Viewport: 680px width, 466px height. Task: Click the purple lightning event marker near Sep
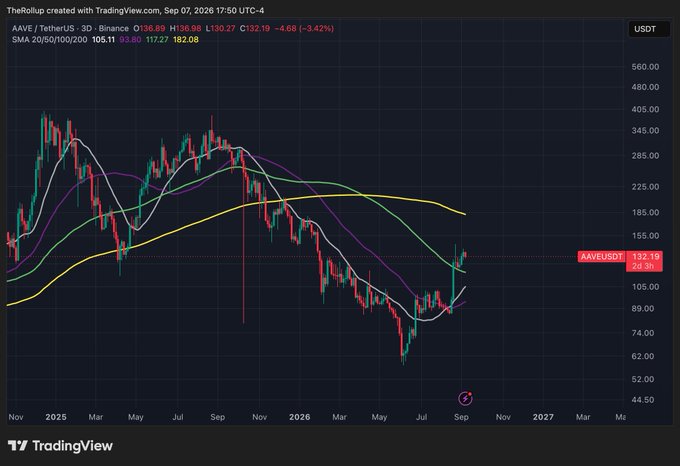pos(465,398)
